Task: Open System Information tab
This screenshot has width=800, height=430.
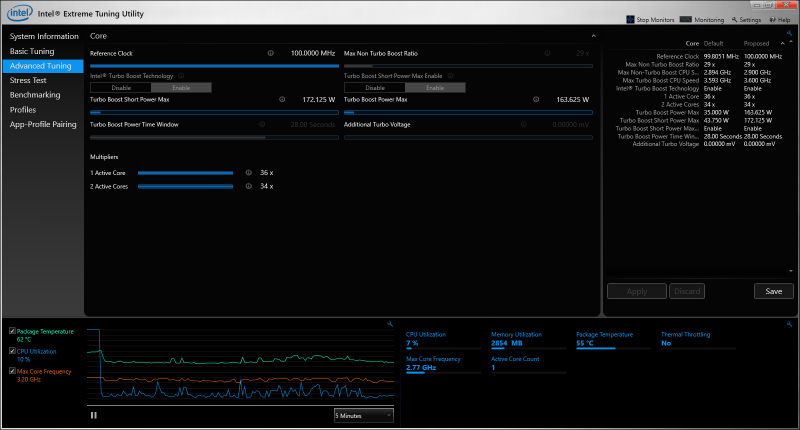Action: coord(44,36)
